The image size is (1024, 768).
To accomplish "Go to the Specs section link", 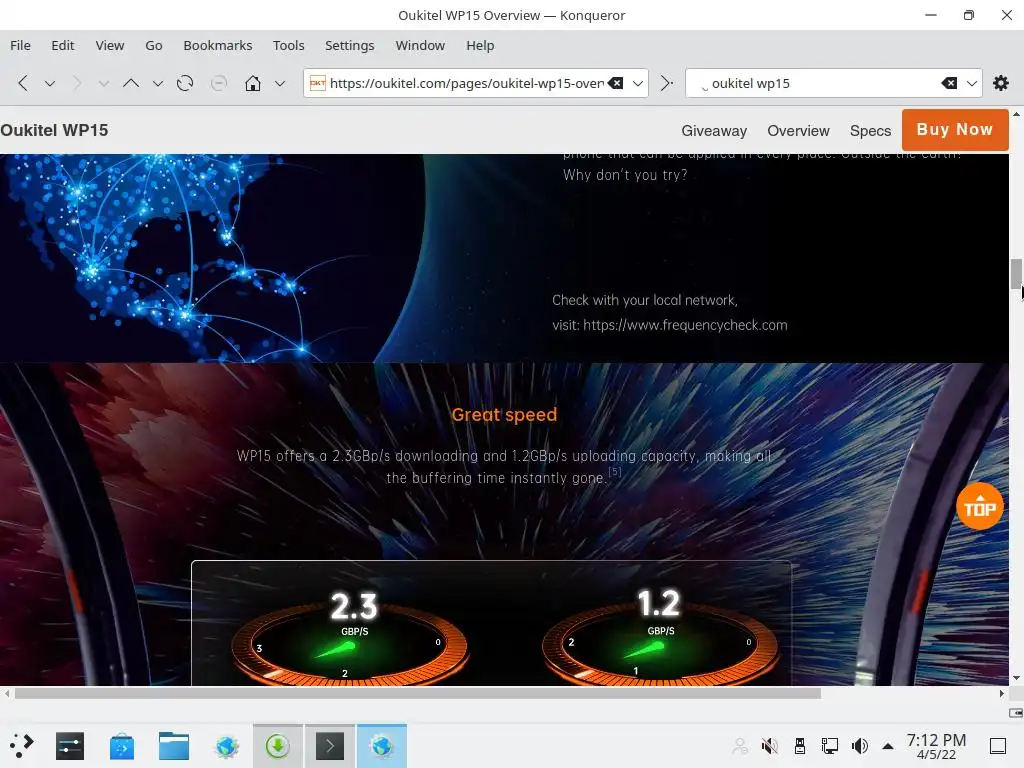I will (x=870, y=131).
